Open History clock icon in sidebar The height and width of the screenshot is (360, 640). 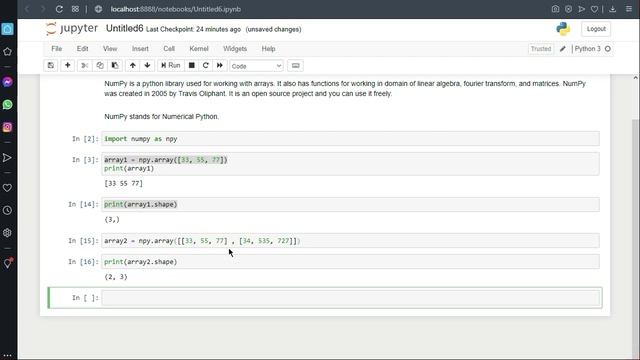coord(7,211)
